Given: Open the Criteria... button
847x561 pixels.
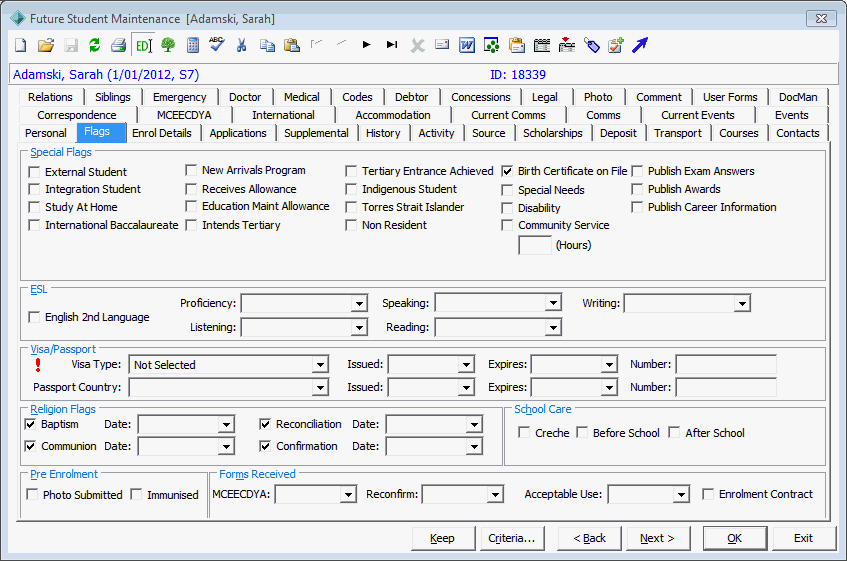Looking at the screenshot, I should pos(512,538).
